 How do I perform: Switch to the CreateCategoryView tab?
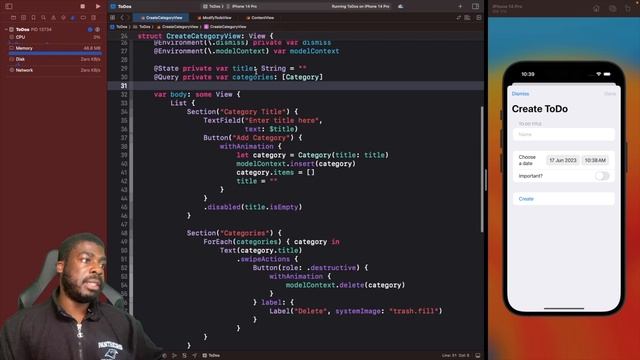(x=162, y=18)
